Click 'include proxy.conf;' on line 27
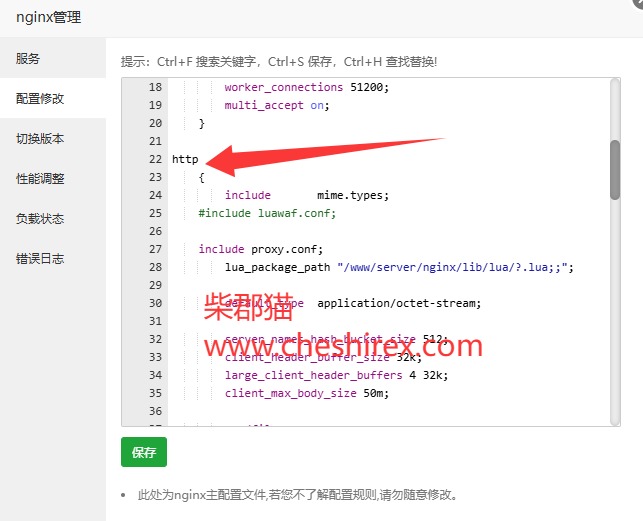643x521 pixels. tap(260, 249)
